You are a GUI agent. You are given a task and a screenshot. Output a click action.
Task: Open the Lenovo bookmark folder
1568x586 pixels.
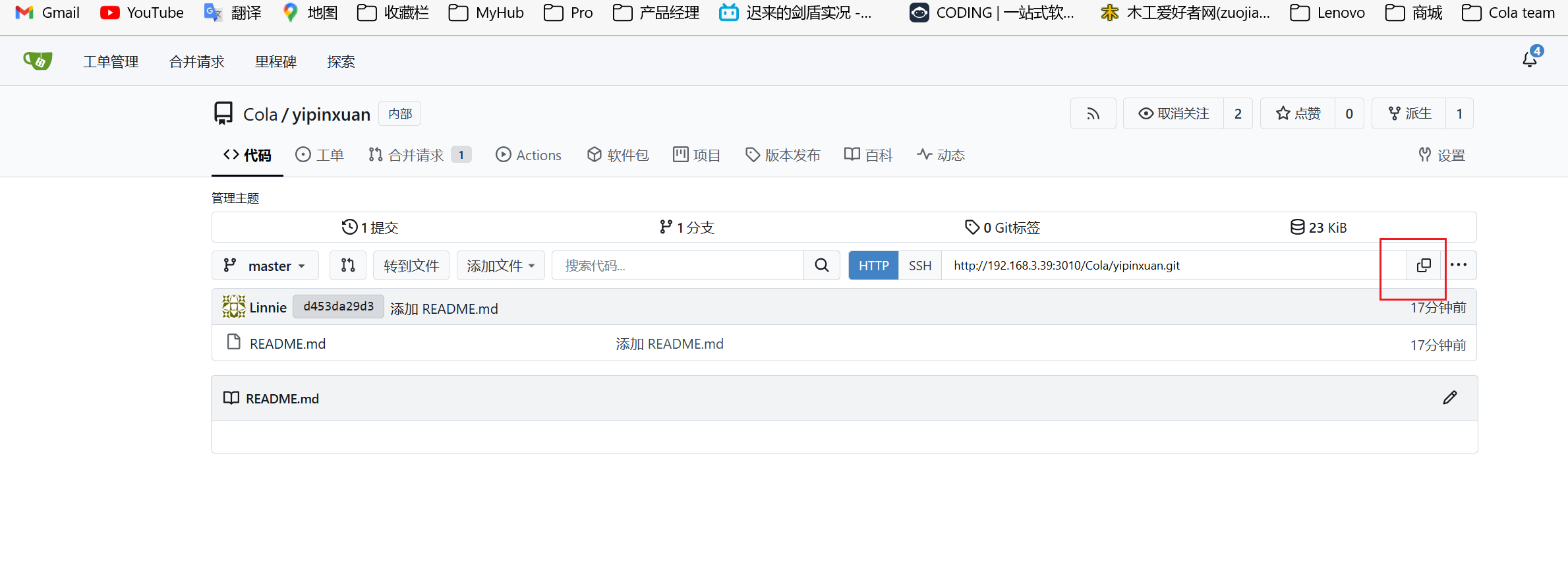coord(1327,13)
